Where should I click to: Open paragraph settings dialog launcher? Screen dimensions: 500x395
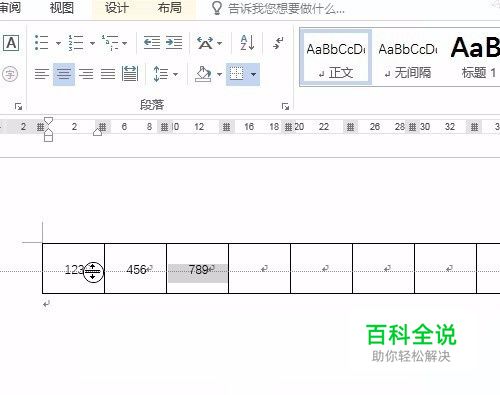point(285,106)
